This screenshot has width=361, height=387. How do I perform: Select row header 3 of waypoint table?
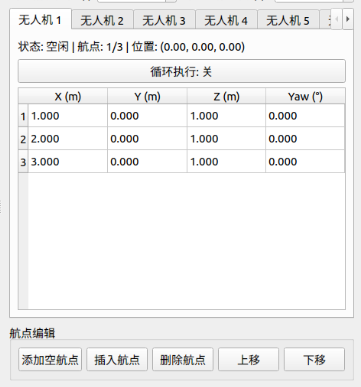tap(23, 161)
